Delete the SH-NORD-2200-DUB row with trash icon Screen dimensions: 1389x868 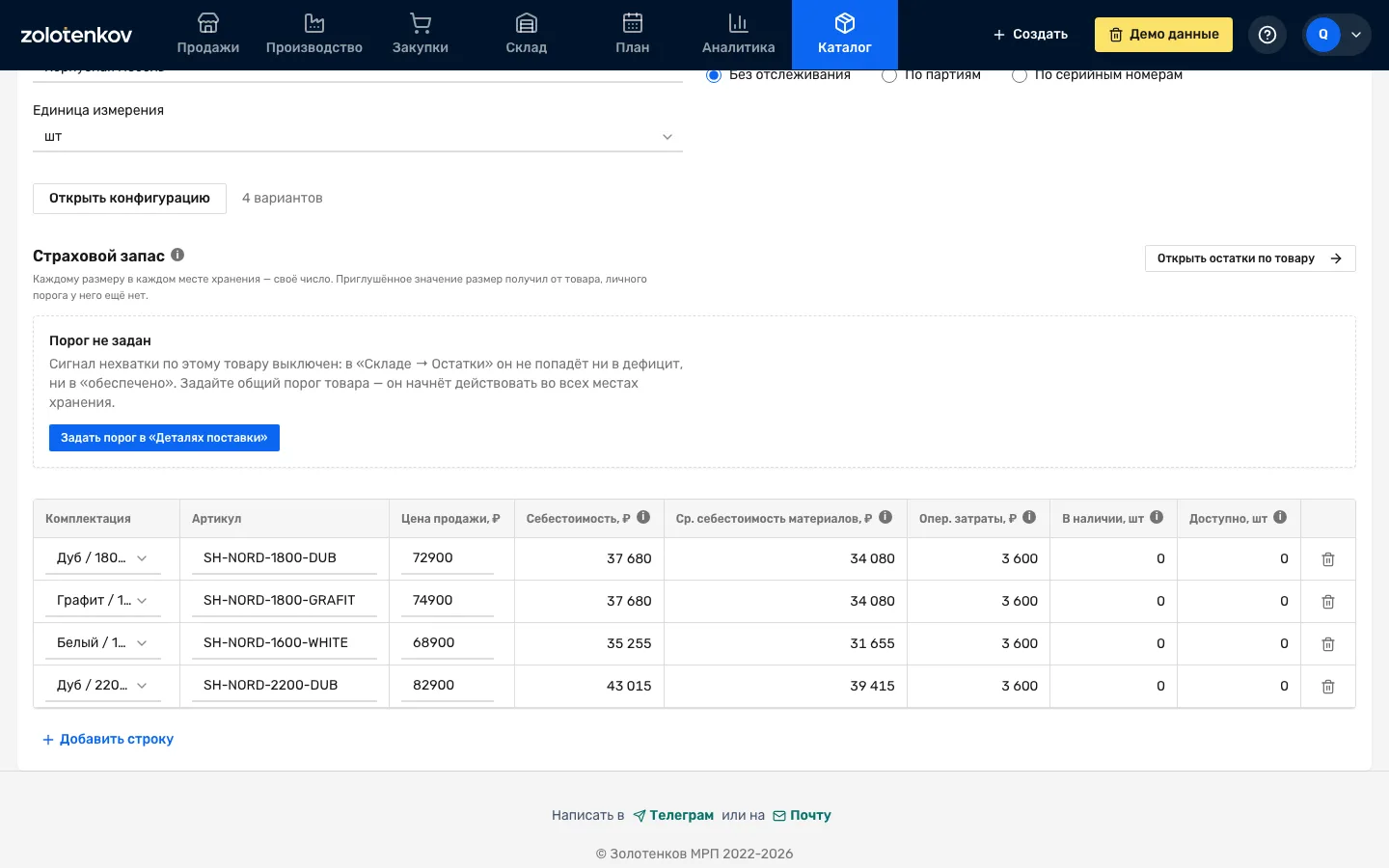pyautogui.click(x=1327, y=687)
